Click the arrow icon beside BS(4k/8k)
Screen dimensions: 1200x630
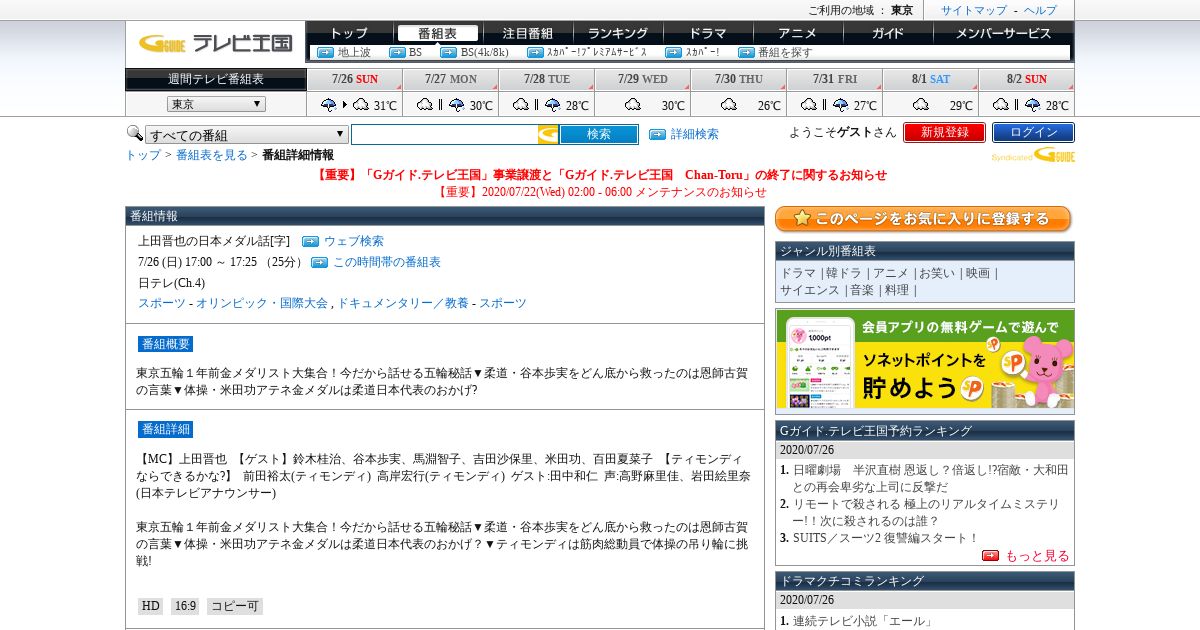coord(448,52)
